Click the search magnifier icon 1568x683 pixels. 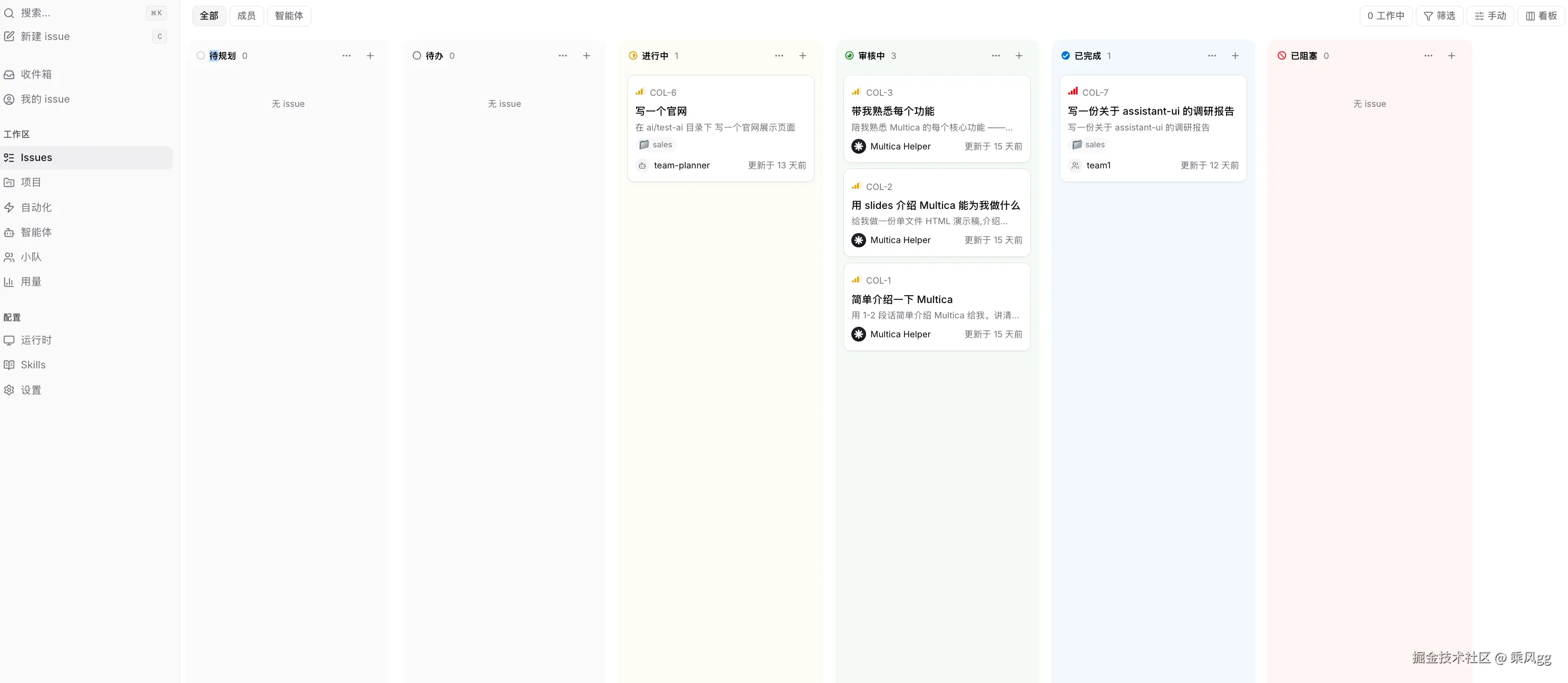[9, 13]
